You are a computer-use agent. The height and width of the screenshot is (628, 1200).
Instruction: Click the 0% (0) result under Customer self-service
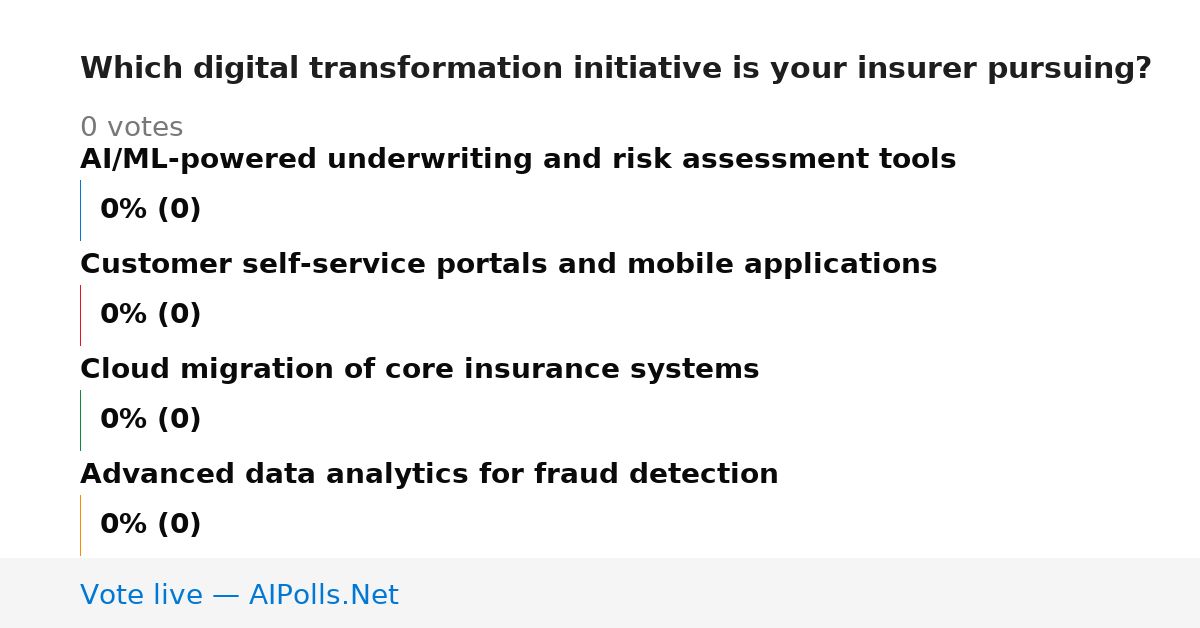(x=151, y=315)
